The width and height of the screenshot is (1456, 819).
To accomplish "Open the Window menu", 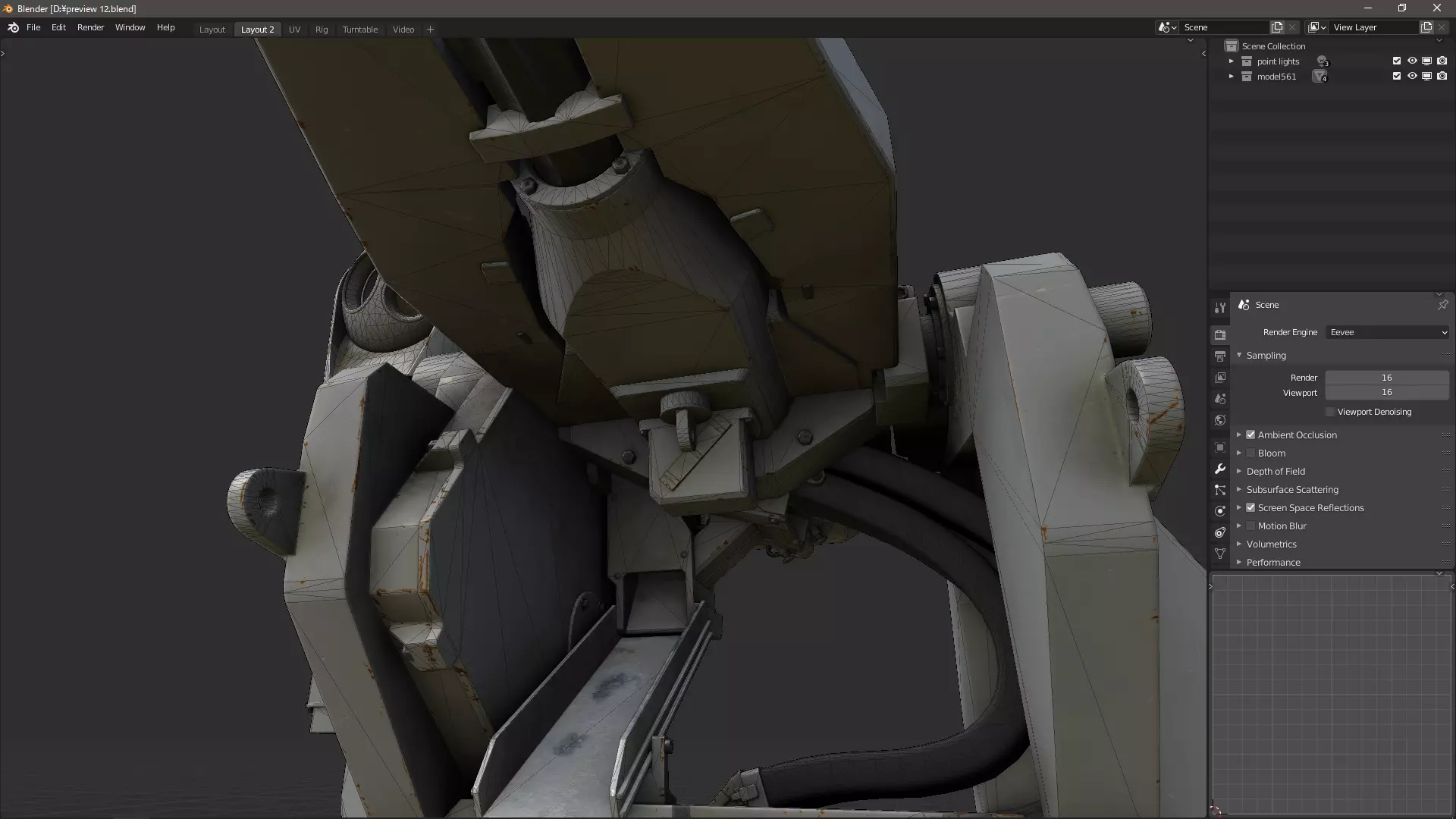I will coord(130,27).
